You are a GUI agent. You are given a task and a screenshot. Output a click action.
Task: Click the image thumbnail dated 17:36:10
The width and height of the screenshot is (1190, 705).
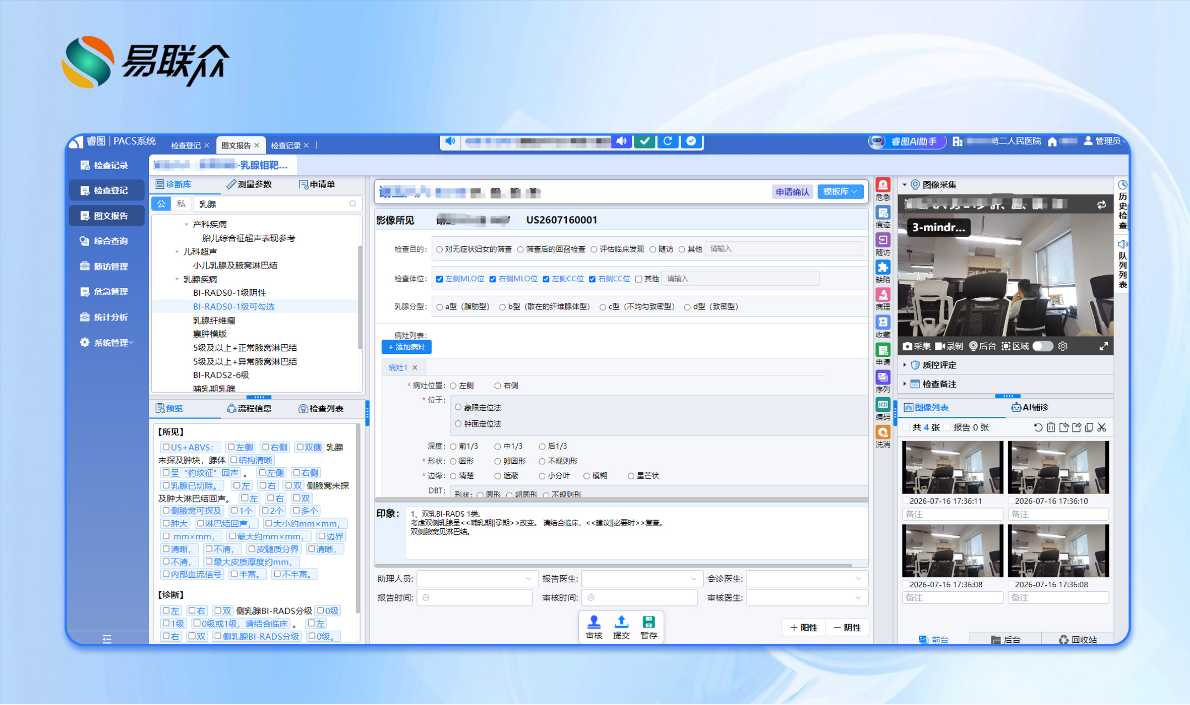point(1058,468)
